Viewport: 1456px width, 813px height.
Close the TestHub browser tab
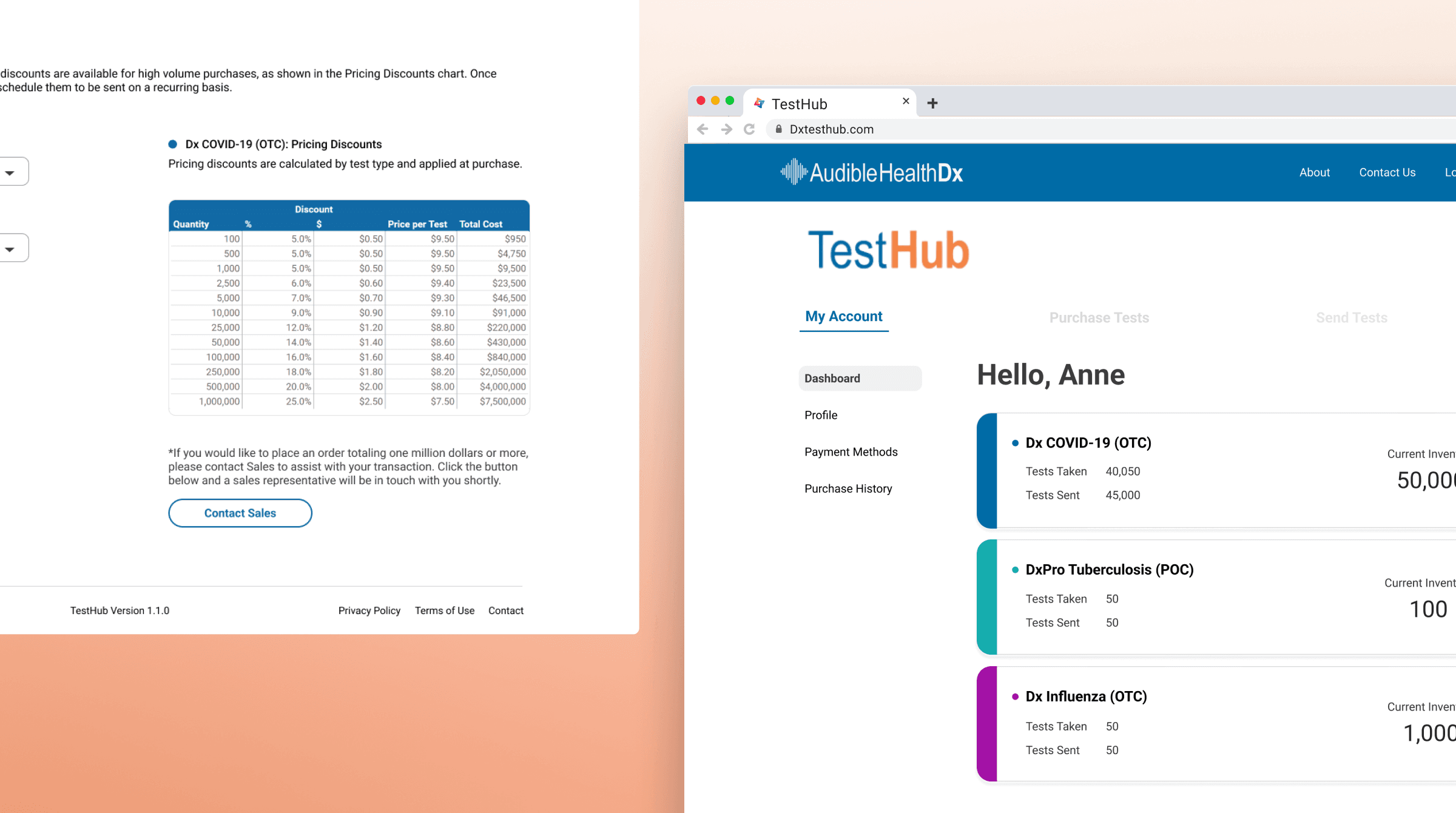point(906,101)
